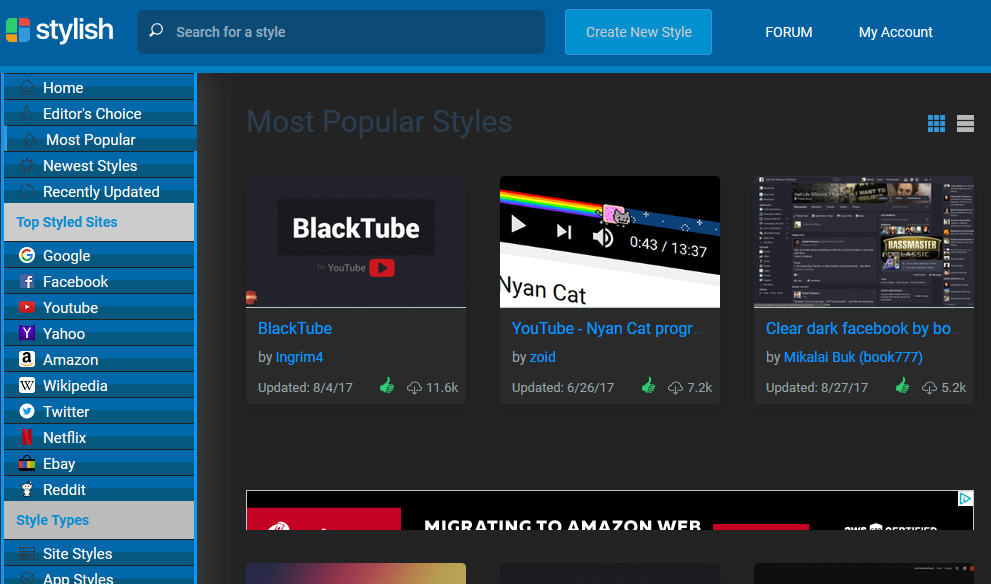991x584 pixels.
Task: Click the Migrating to Amazon Web banner ad
Action: click(610, 510)
